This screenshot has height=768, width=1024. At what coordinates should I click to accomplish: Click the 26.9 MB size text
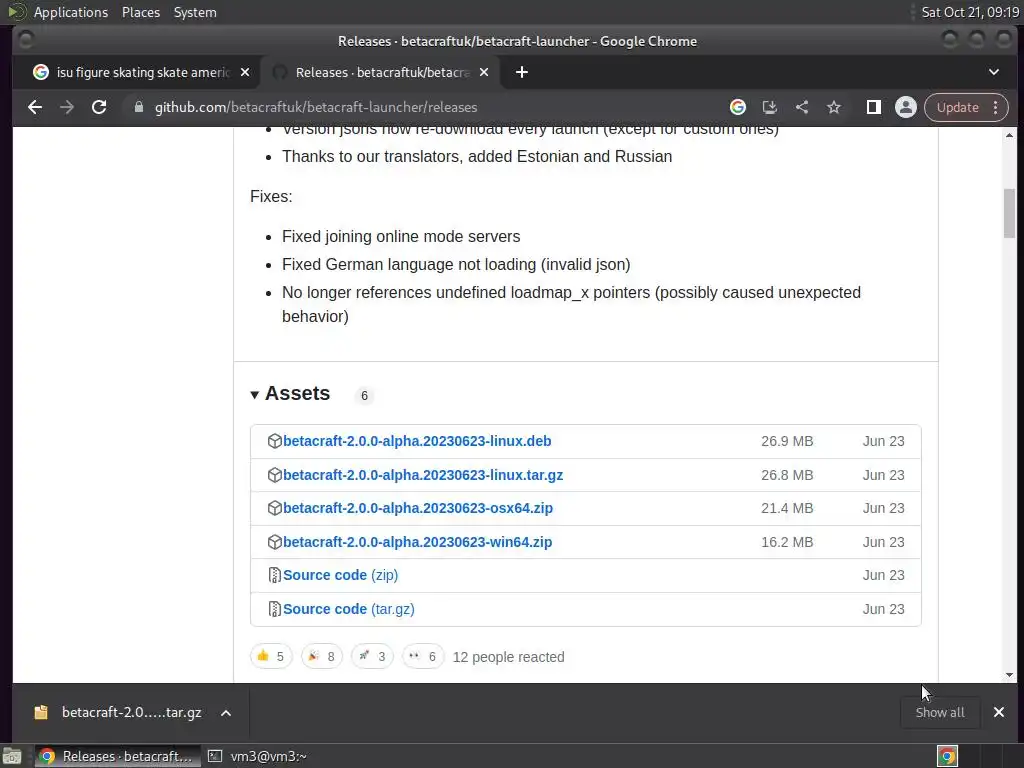787,441
